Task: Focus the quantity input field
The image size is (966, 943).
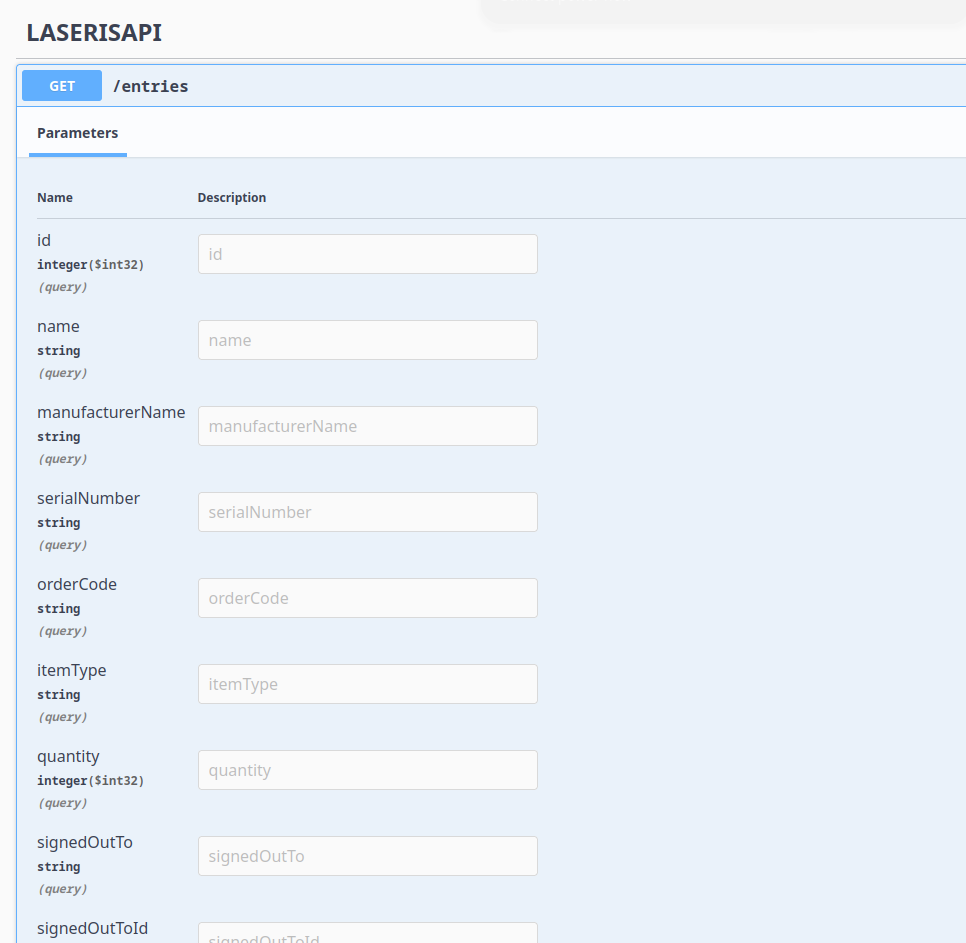Action: tap(367, 770)
